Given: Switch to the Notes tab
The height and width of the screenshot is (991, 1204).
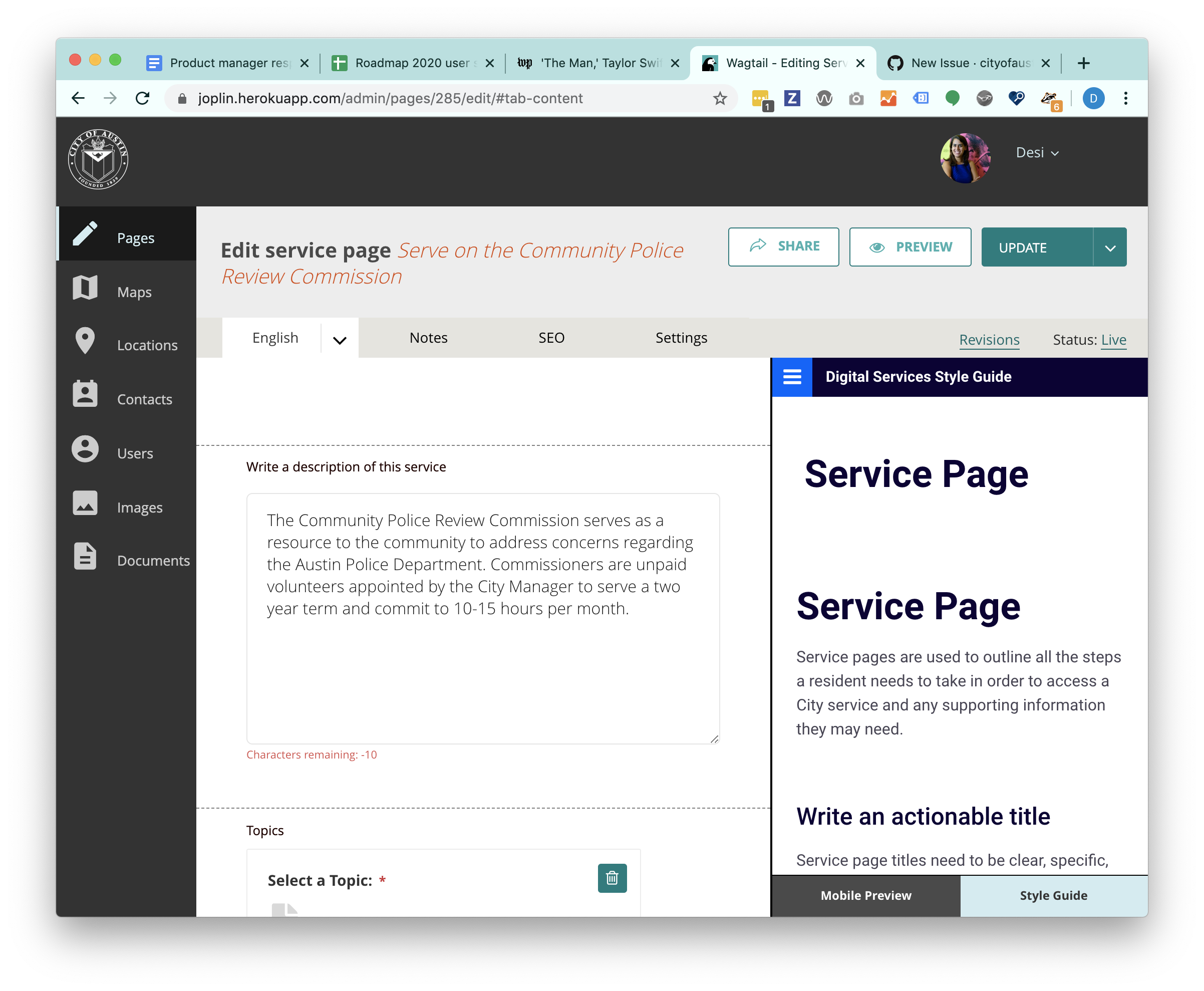Looking at the screenshot, I should click(428, 338).
